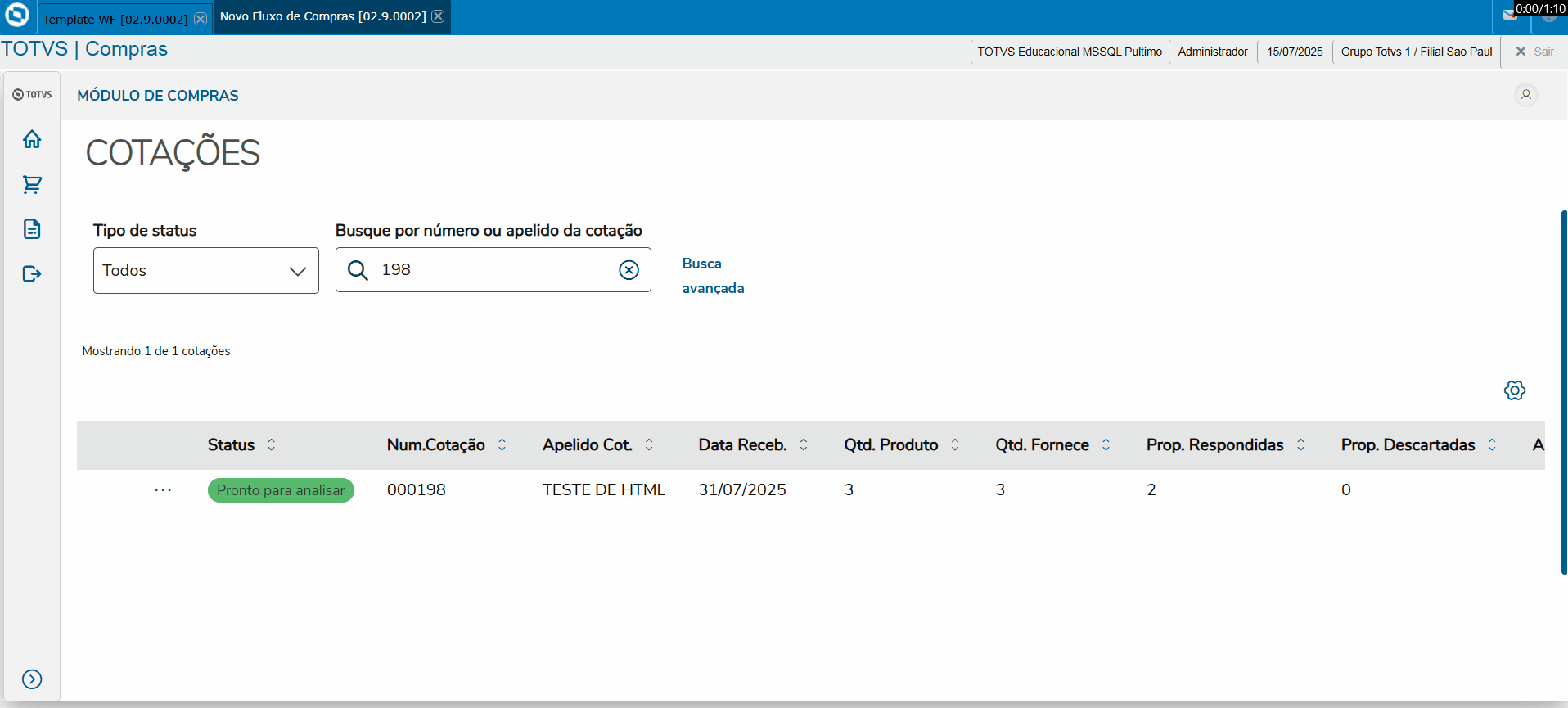The image size is (1568, 708).
Task: Open the Tipo de status dropdown
Action: click(x=205, y=271)
